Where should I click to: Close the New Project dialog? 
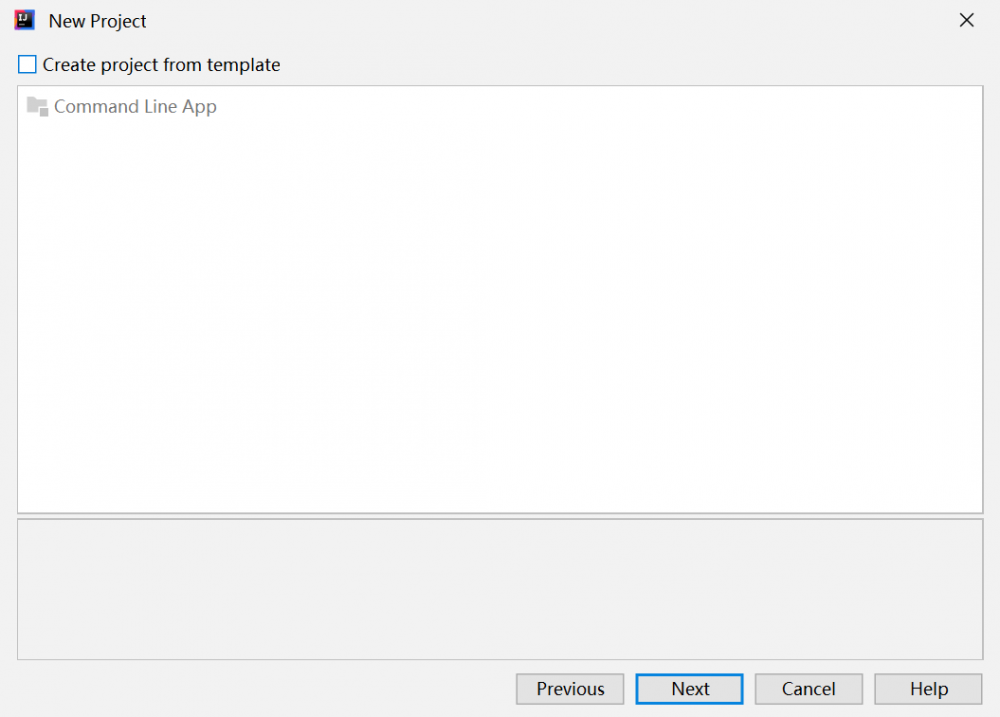[x=966, y=20]
